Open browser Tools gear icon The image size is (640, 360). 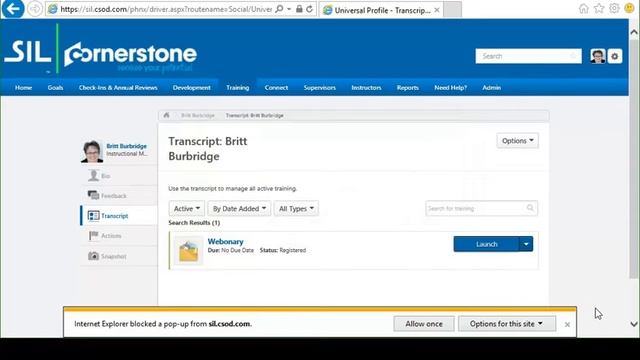[614, 9]
